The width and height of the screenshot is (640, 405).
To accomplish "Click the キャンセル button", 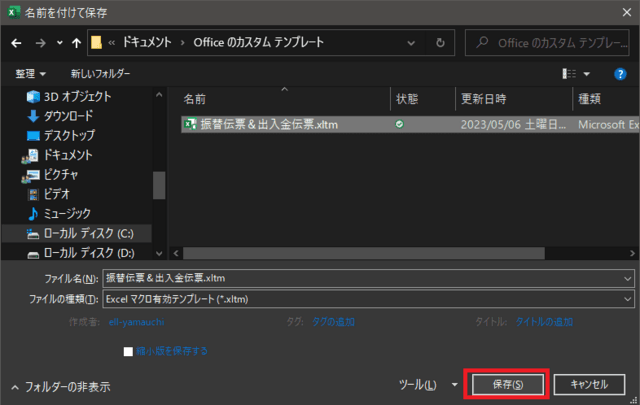I will 589,384.
